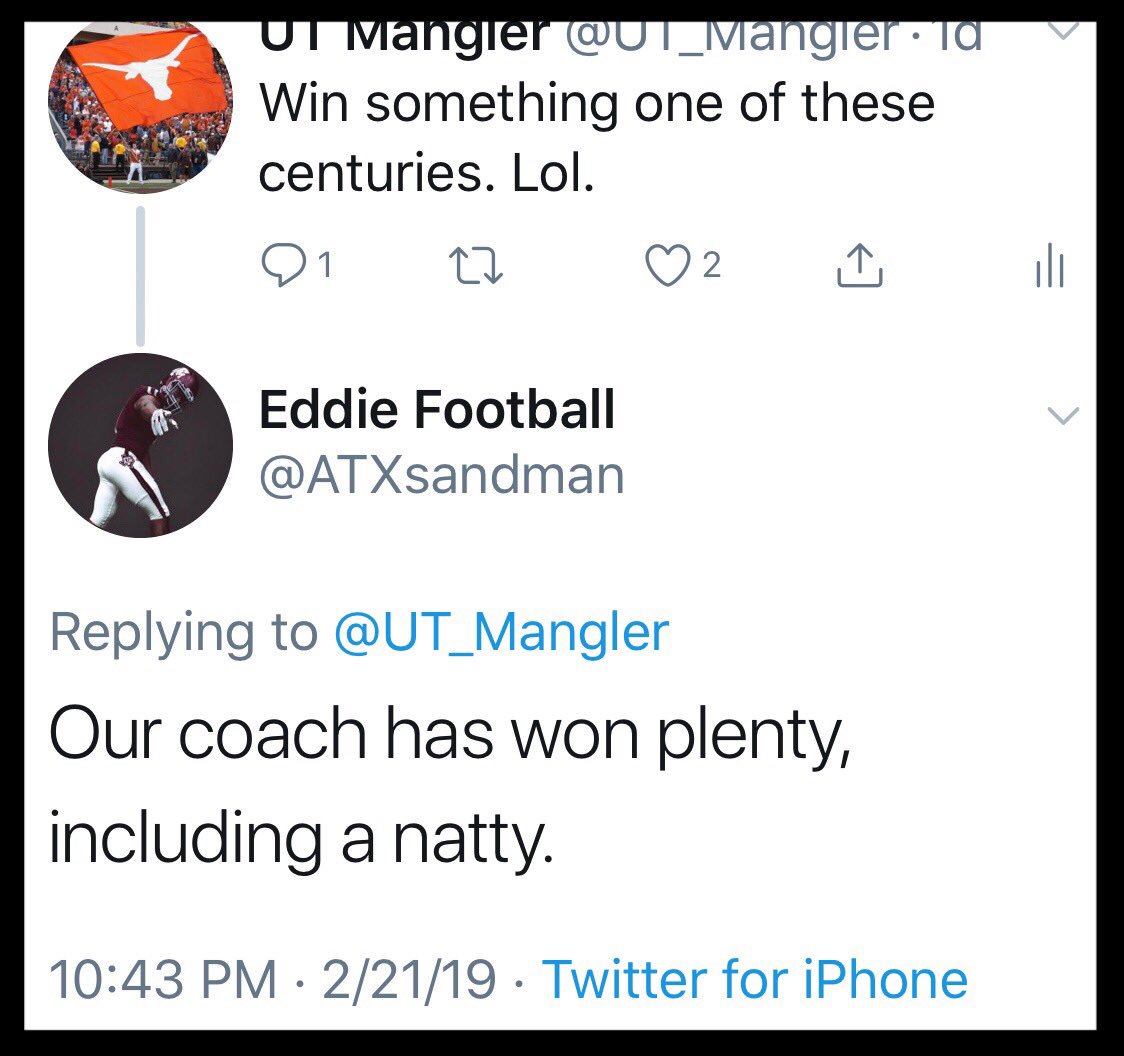
Task: Click the Eddie Football display name
Action: pyautogui.click(x=437, y=410)
